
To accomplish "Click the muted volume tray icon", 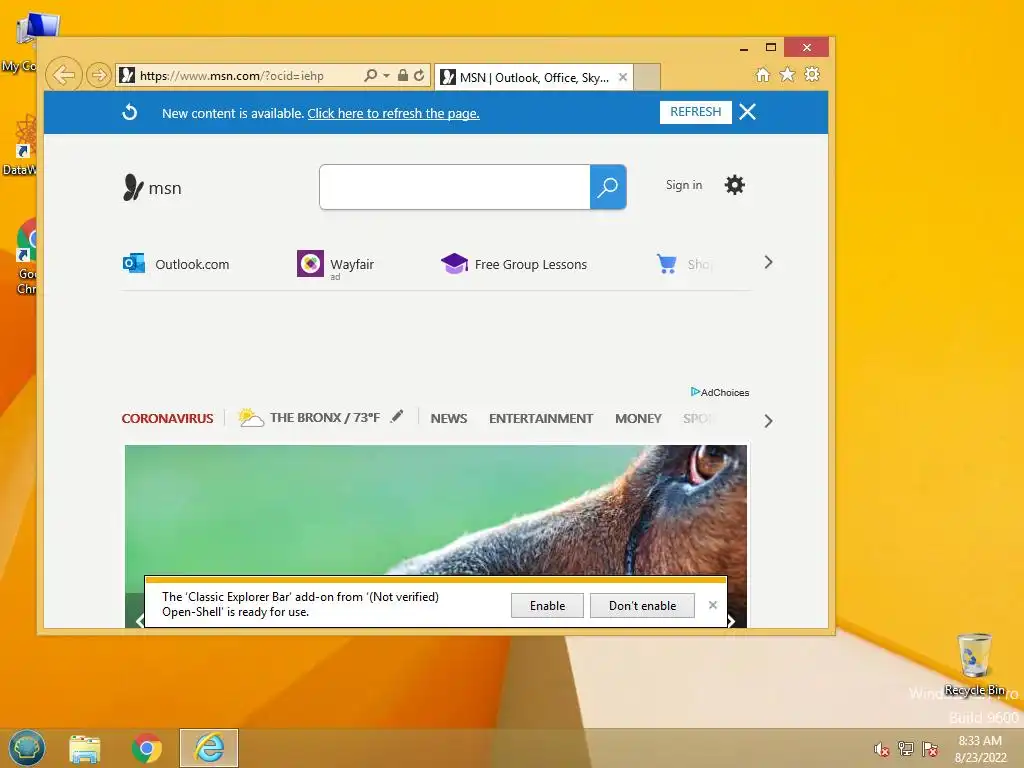I will pos(881,749).
